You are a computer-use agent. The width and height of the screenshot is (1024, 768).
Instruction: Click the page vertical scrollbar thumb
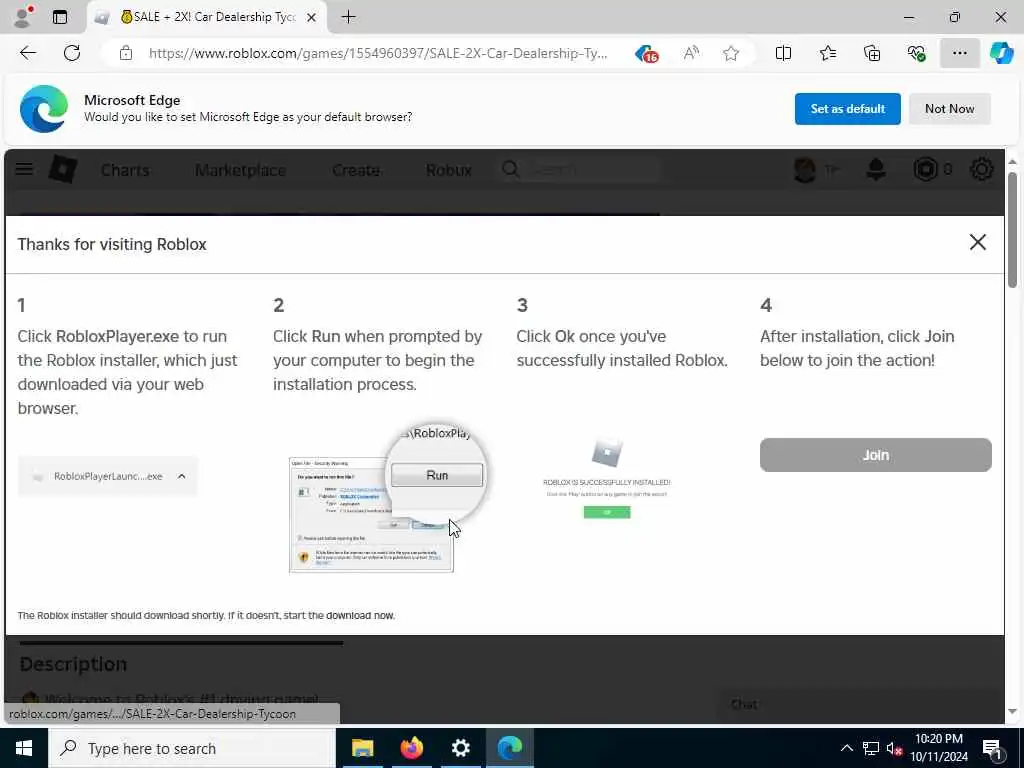[x=1012, y=229]
